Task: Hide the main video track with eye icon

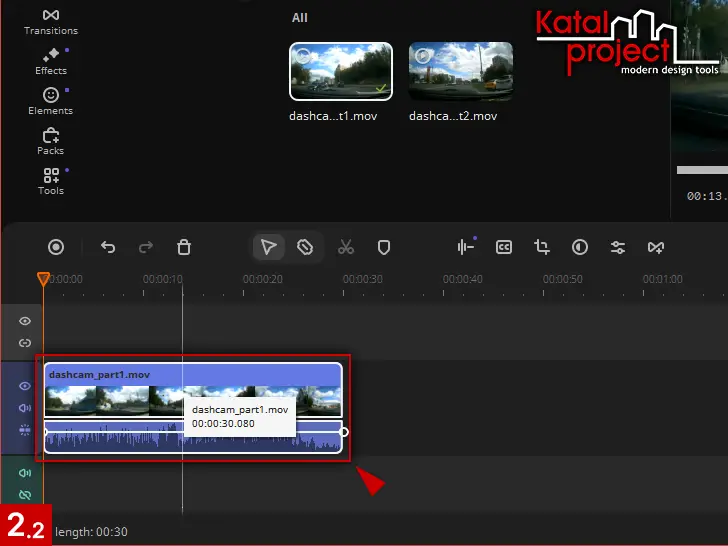Action: click(x=25, y=386)
